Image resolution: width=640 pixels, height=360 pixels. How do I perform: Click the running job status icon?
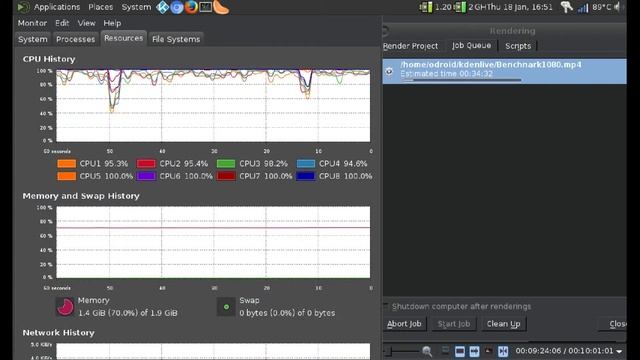(389, 71)
